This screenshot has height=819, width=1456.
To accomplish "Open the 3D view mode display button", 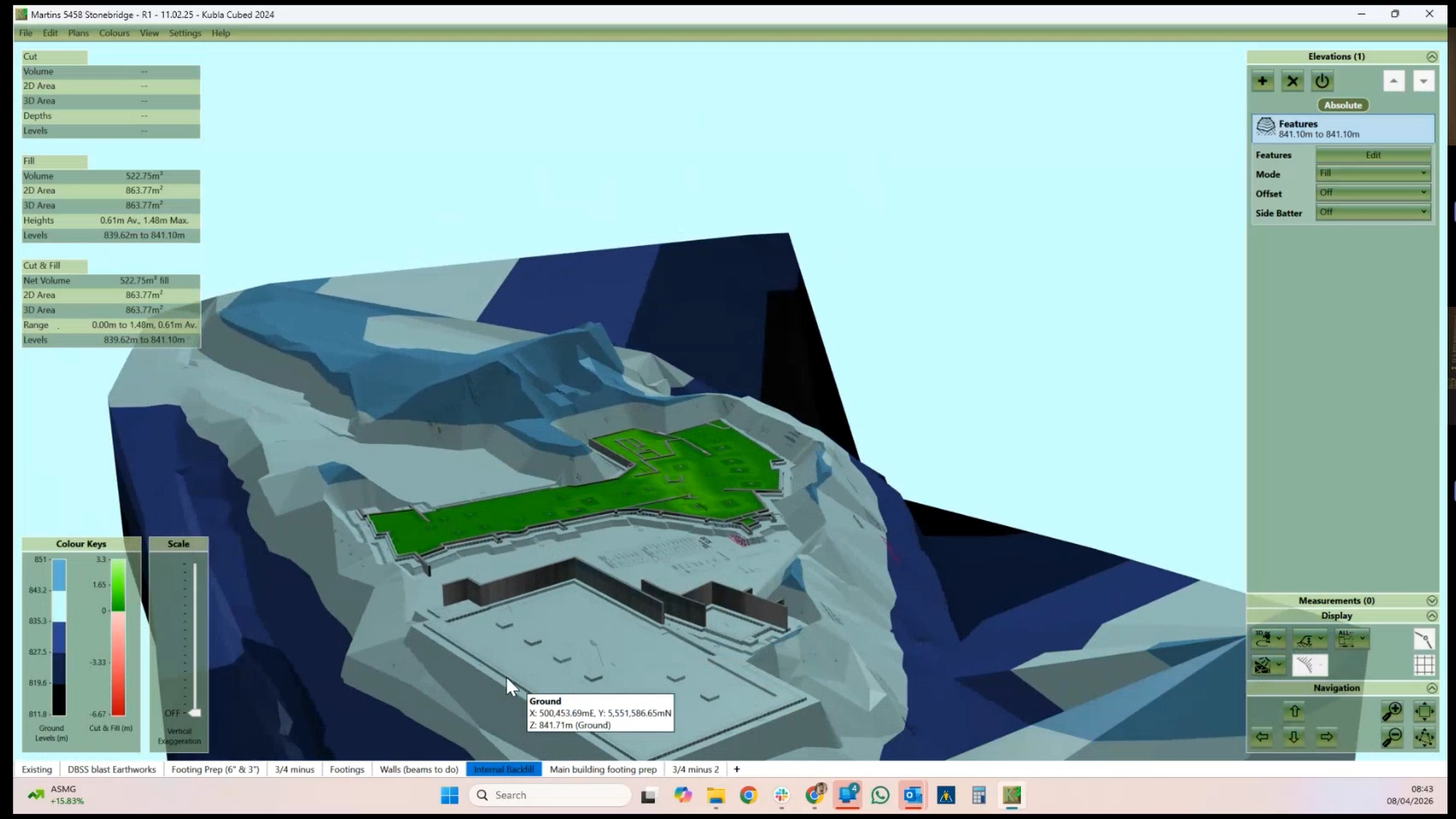I will (1268, 639).
